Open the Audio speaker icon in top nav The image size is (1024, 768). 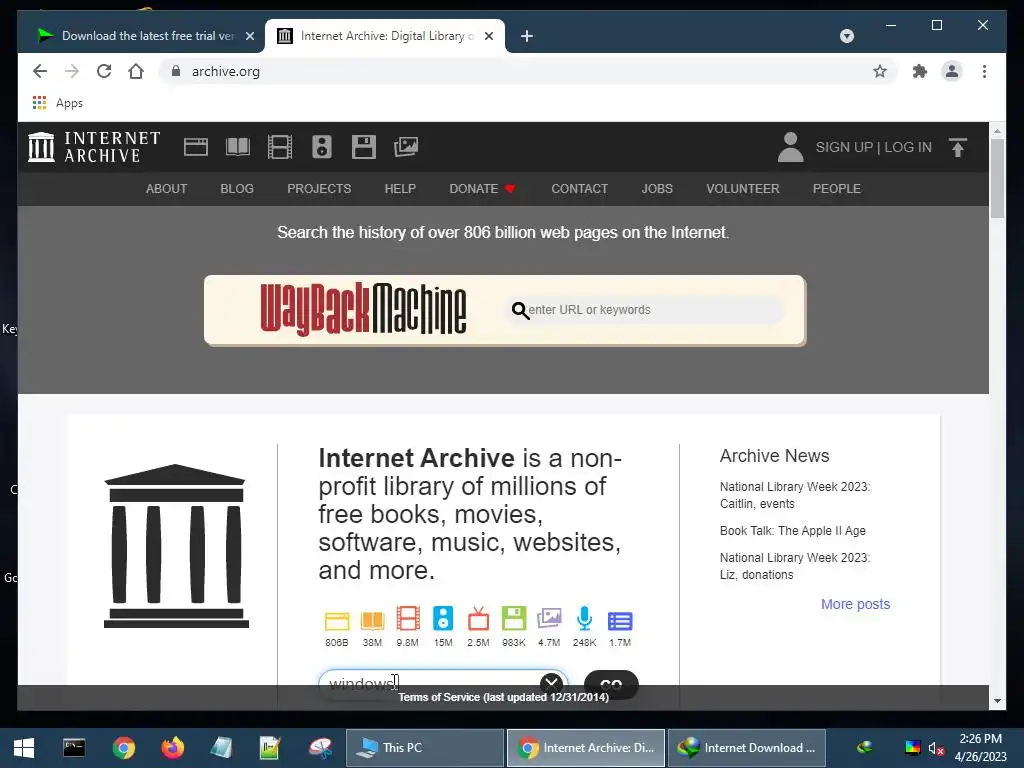[322, 147]
